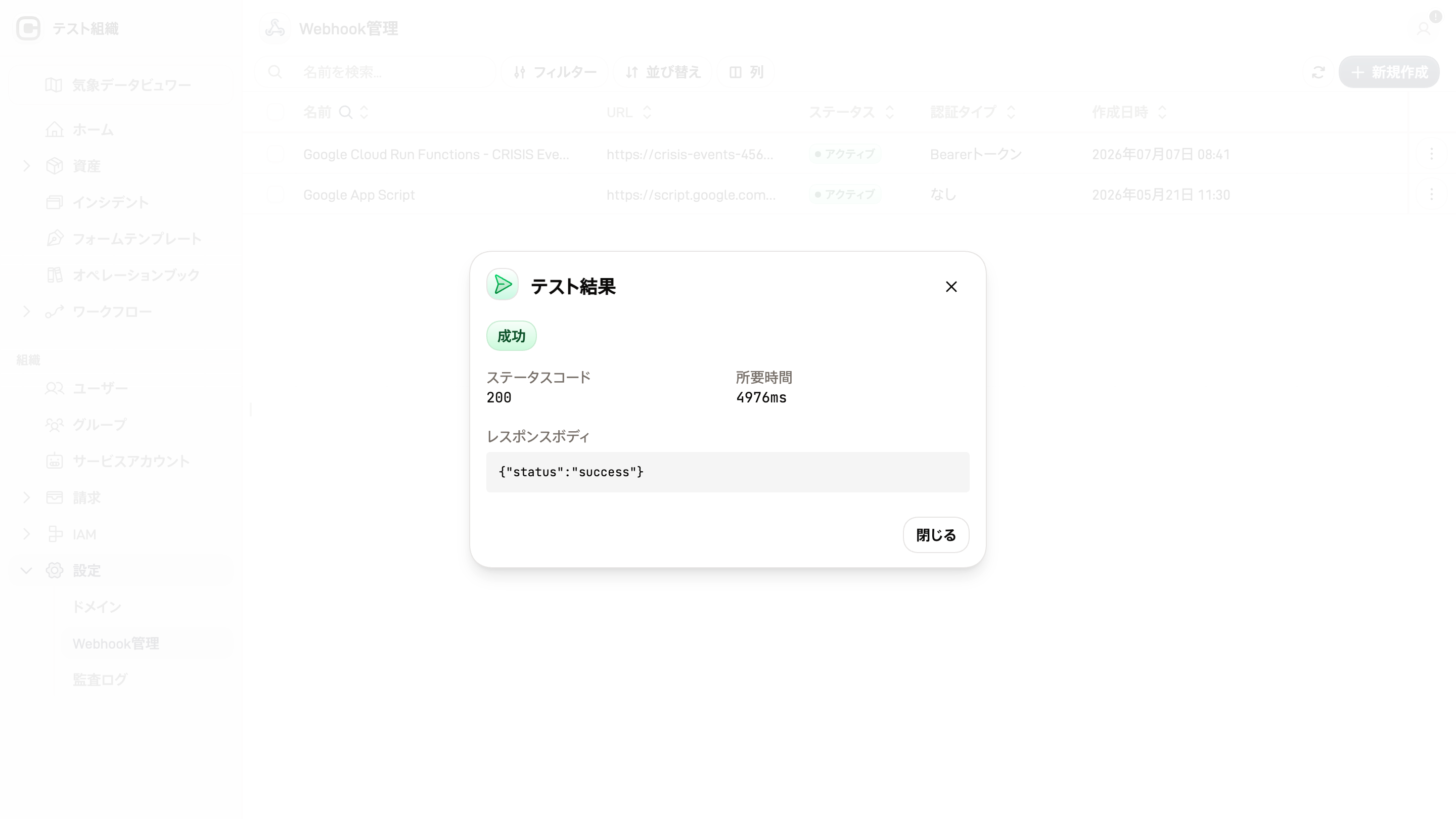Sort by the ステータス column
The height and width of the screenshot is (819, 1456).
(x=890, y=112)
